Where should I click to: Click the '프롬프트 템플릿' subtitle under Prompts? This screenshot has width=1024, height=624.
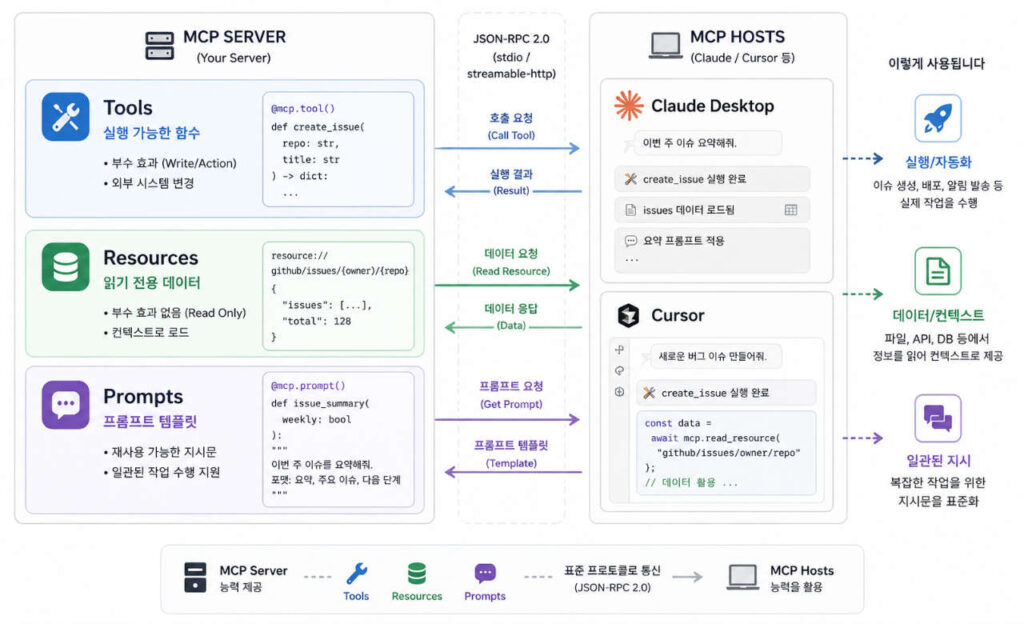(150, 421)
